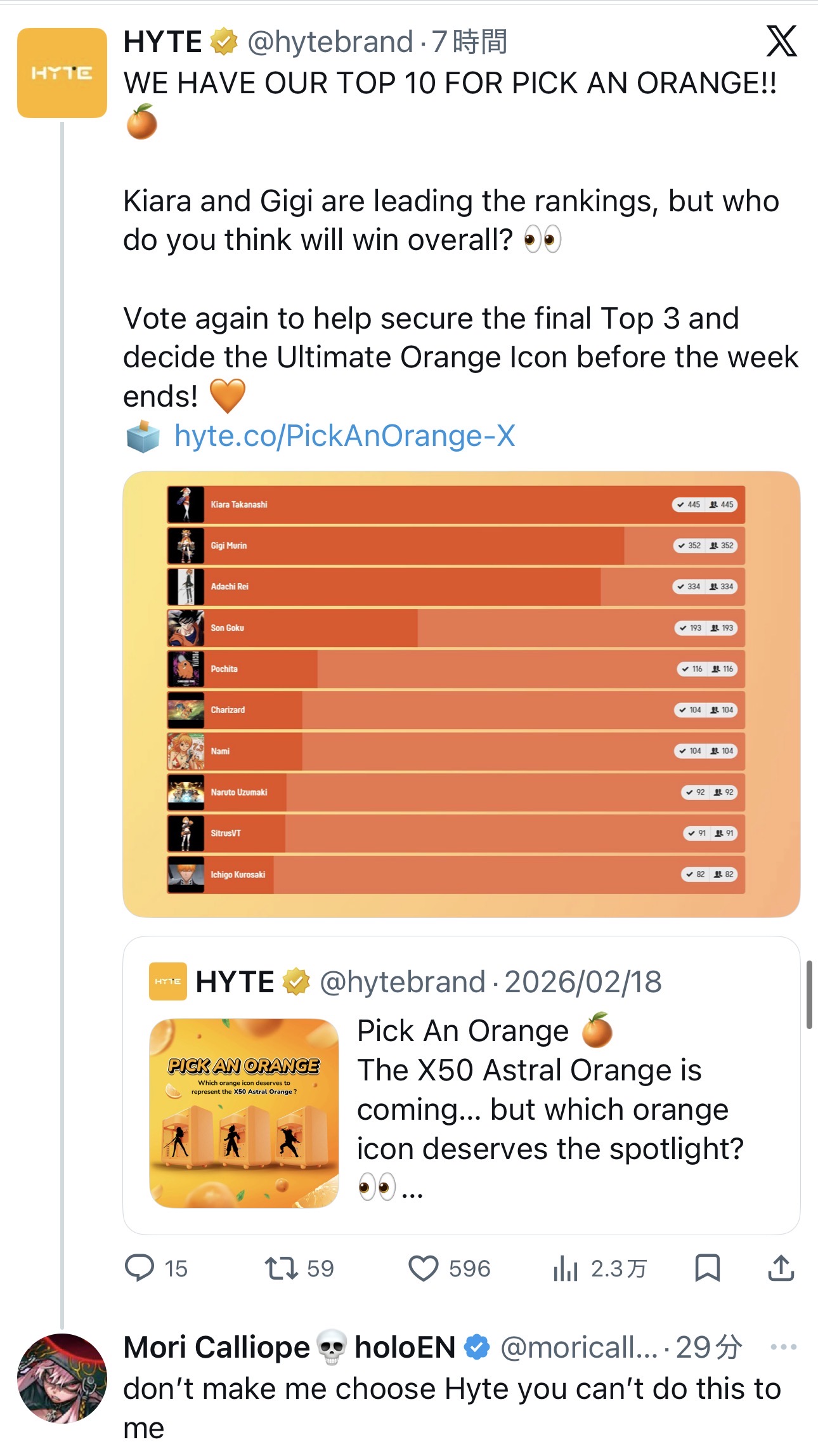Open more options on Mori Calliope's reply
This screenshot has height=1456, width=818.
(783, 1347)
